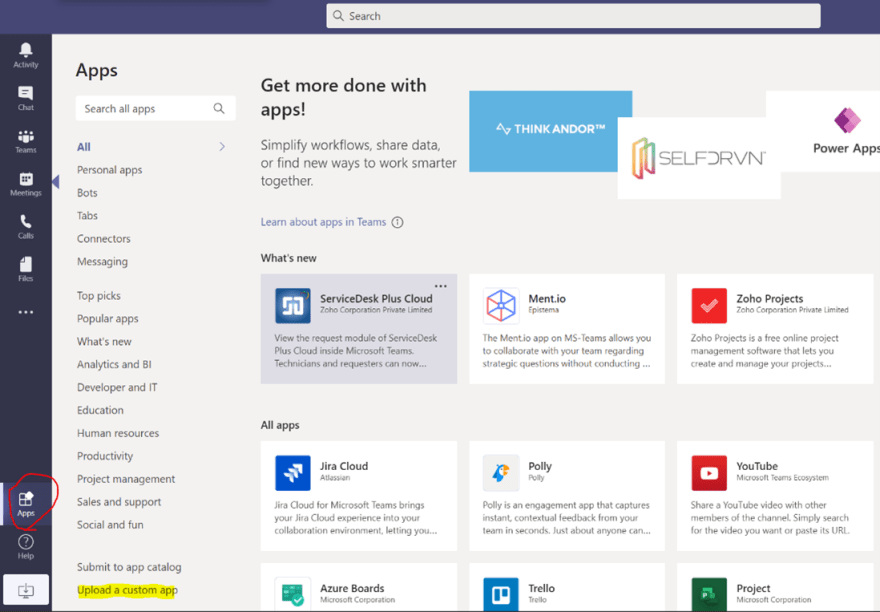Open the Help icon

click(x=26, y=546)
